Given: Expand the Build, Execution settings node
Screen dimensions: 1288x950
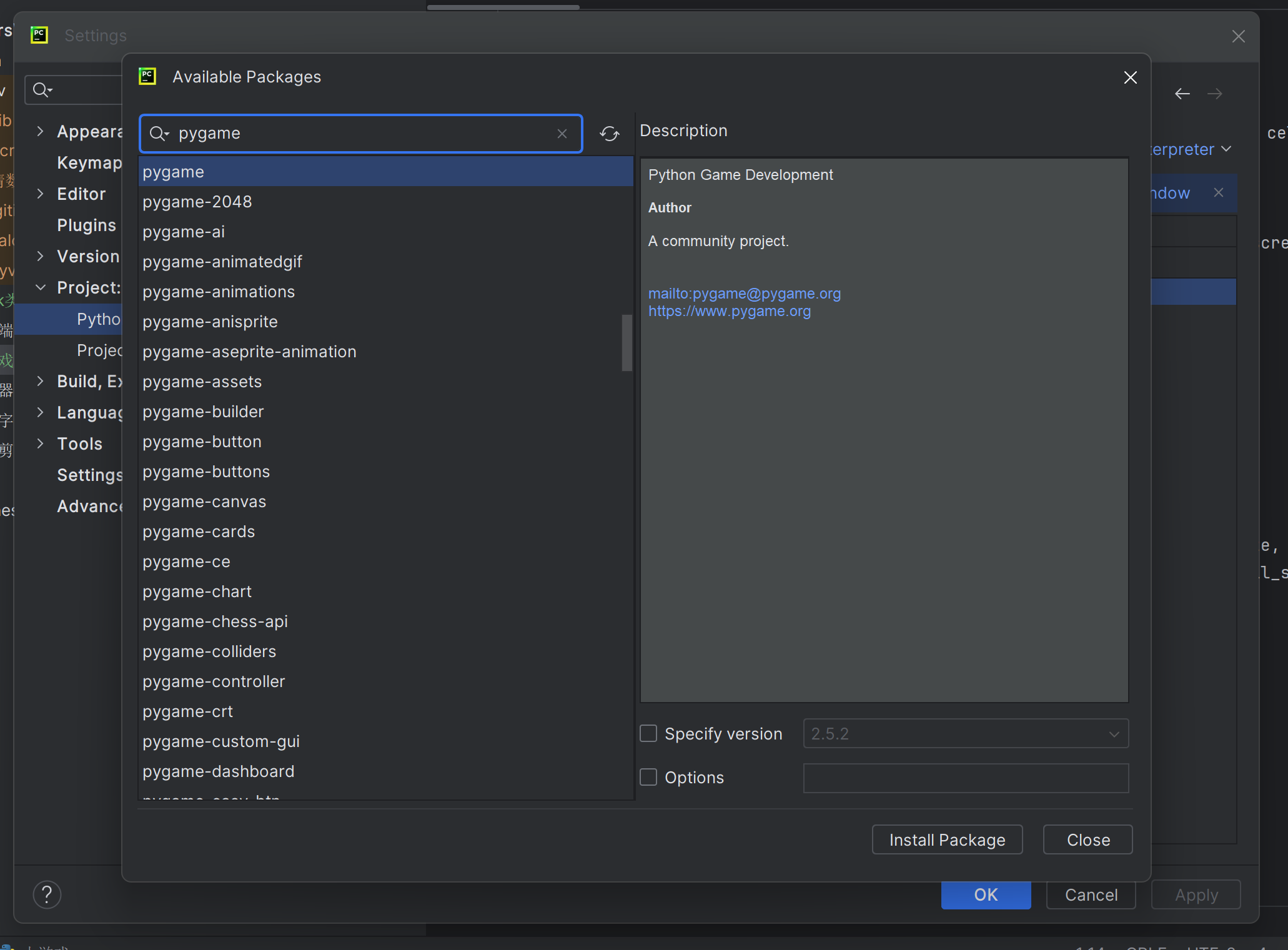Looking at the screenshot, I should coord(41,381).
